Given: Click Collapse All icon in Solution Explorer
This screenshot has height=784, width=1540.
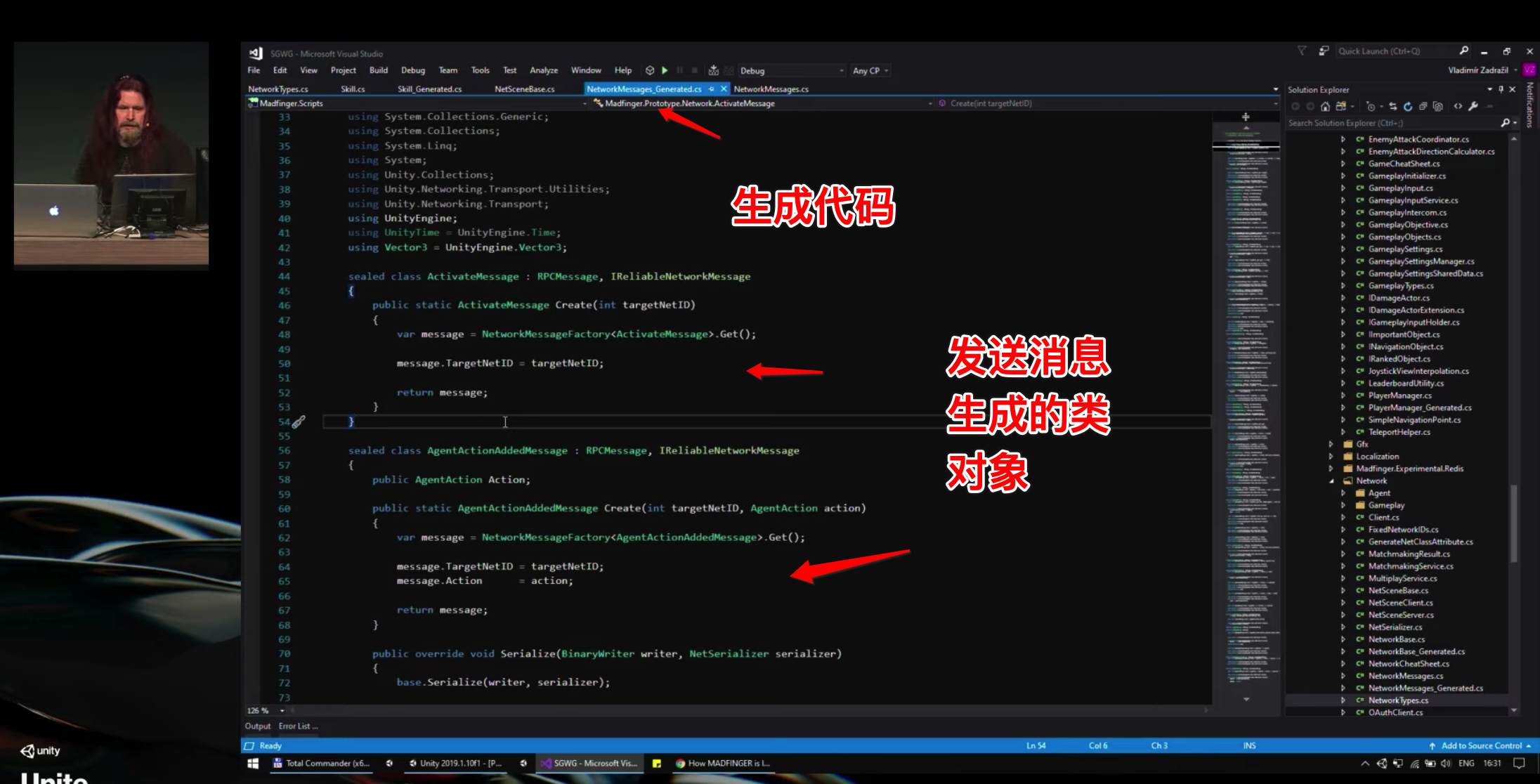Looking at the screenshot, I should (1423, 106).
